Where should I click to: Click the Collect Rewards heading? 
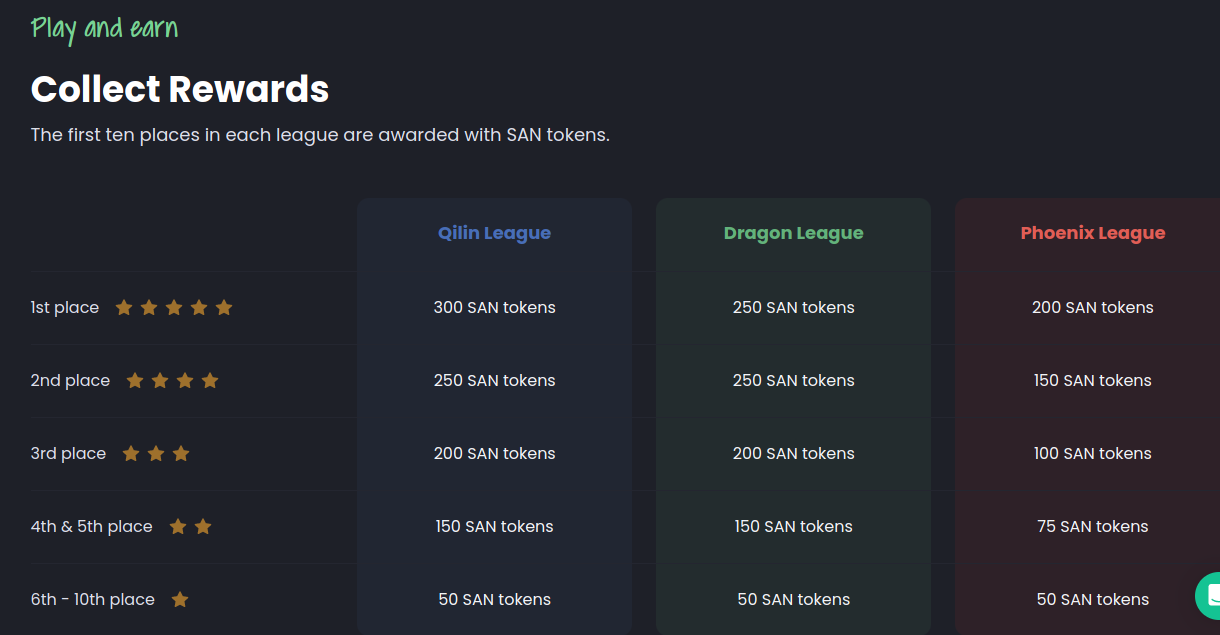coord(180,89)
